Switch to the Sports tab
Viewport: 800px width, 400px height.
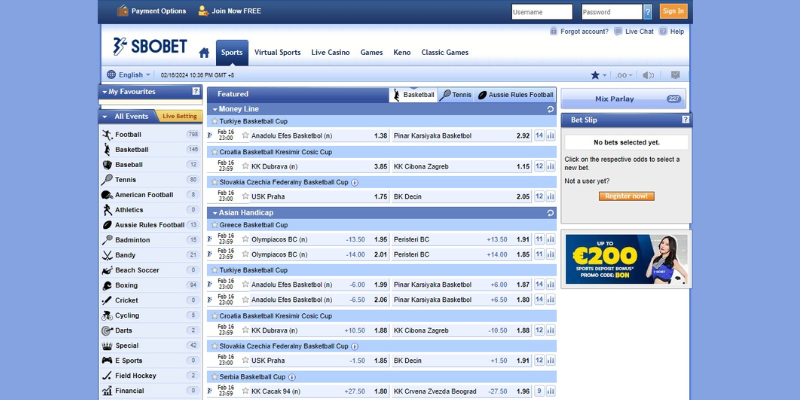(232, 53)
